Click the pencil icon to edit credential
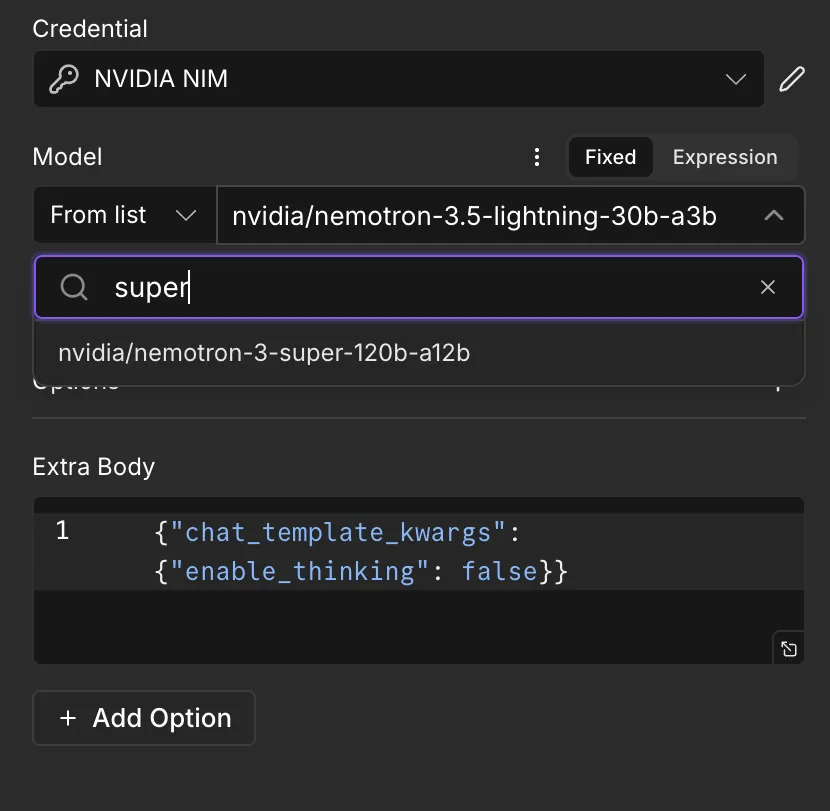Viewport: 830px width, 811px height. (x=792, y=79)
